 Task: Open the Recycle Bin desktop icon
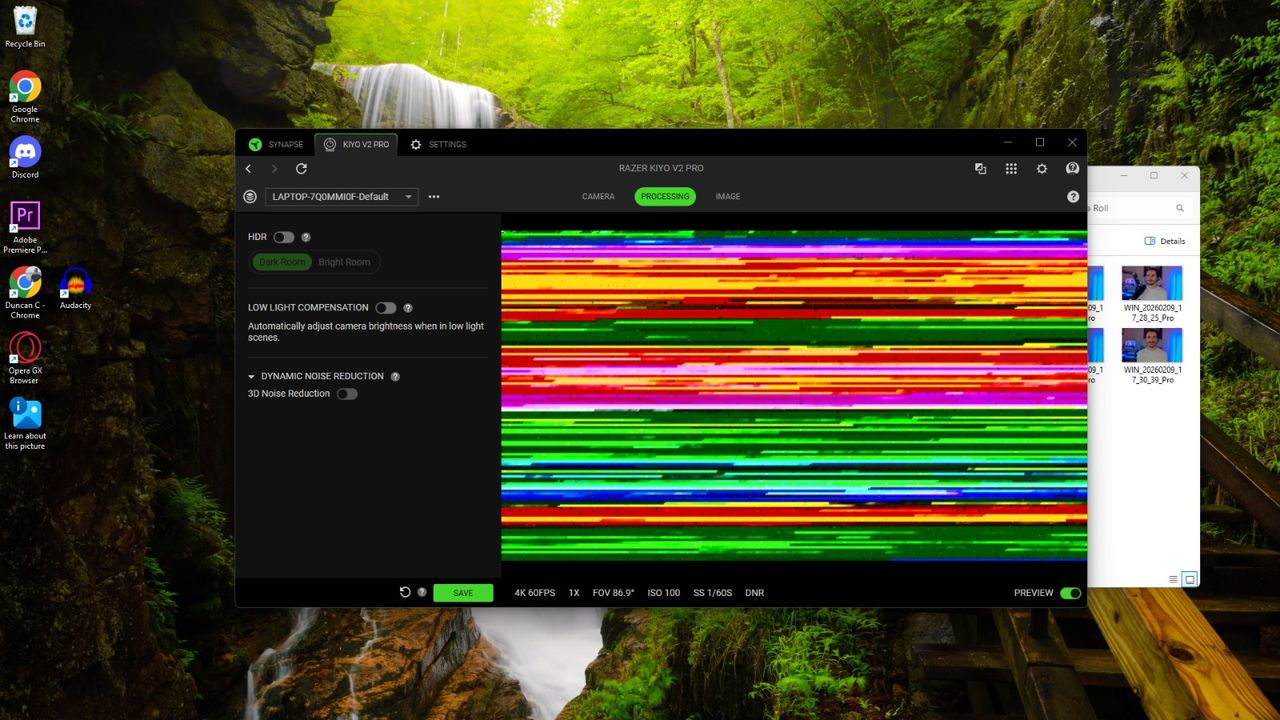25,27
